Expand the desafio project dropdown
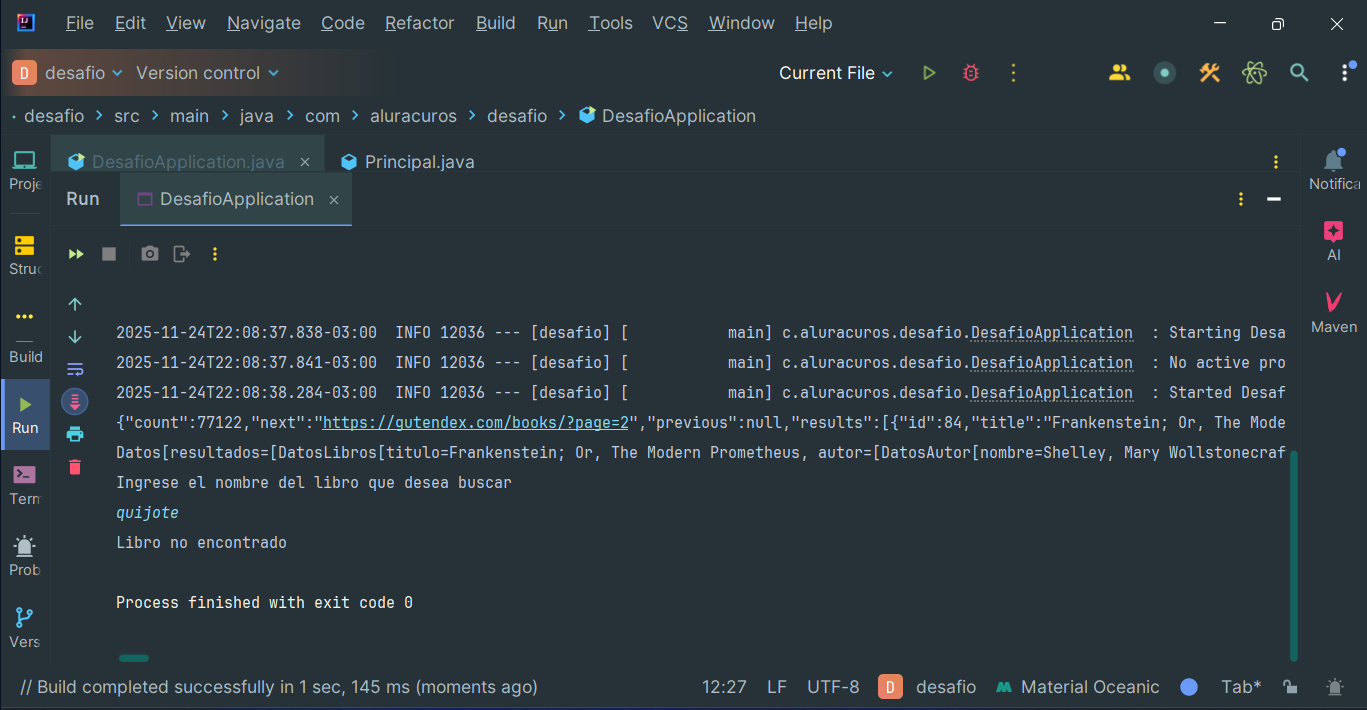 click(x=68, y=73)
